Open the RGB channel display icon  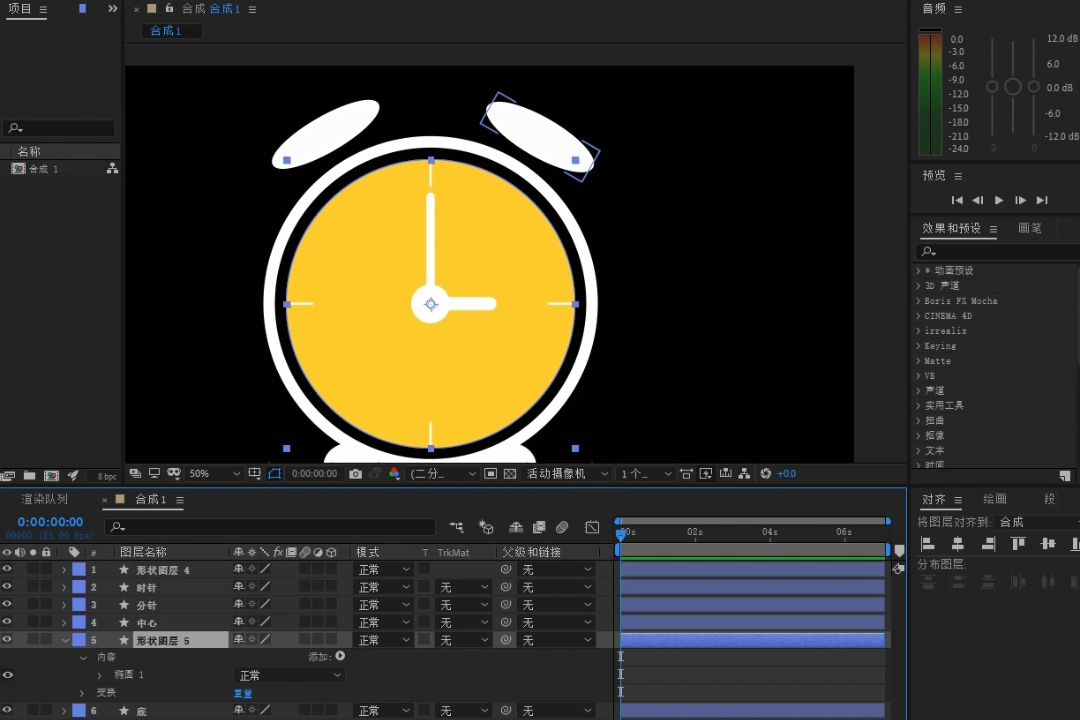click(x=394, y=473)
